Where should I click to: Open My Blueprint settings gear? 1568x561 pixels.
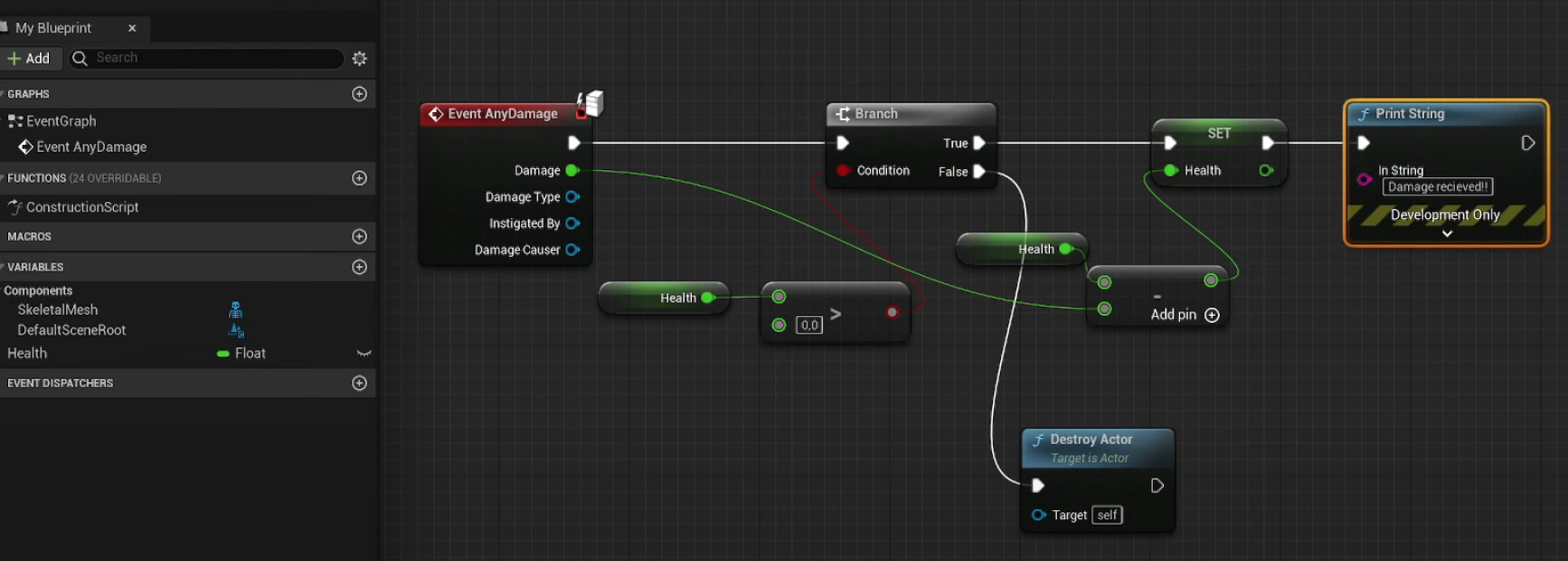pos(359,59)
